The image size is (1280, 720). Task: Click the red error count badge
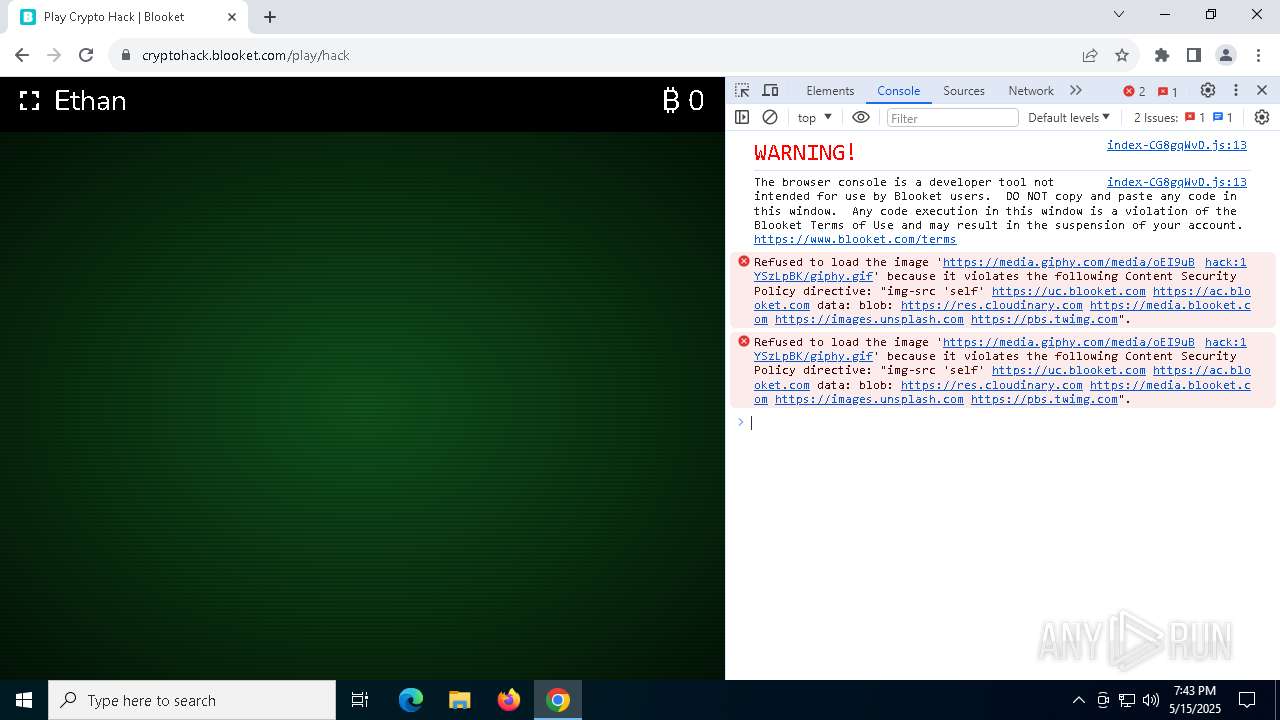[1135, 91]
